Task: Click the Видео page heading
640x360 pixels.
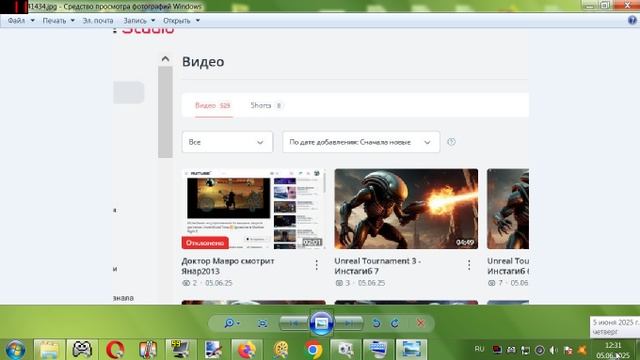Action: point(203,62)
